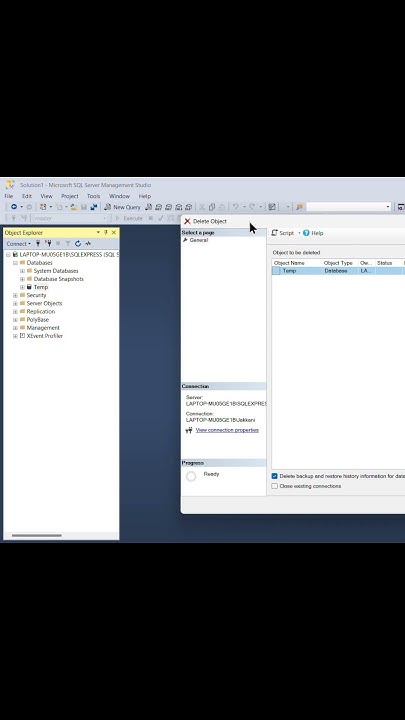Image resolution: width=405 pixels, height=720 pixels.
Task: Select XEvent Profiler in Object Explorer
Action: click(x=45, y=336)
